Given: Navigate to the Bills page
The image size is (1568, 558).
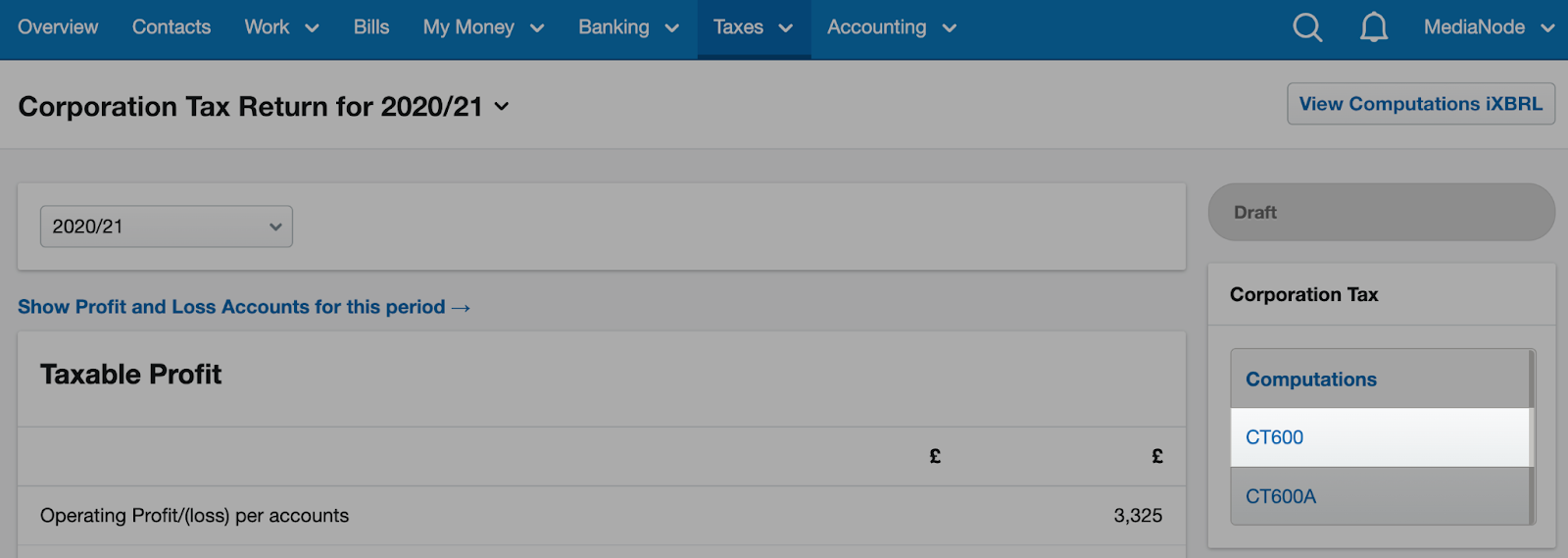Looking at the screenshot, I should click(x=371, y=27).
